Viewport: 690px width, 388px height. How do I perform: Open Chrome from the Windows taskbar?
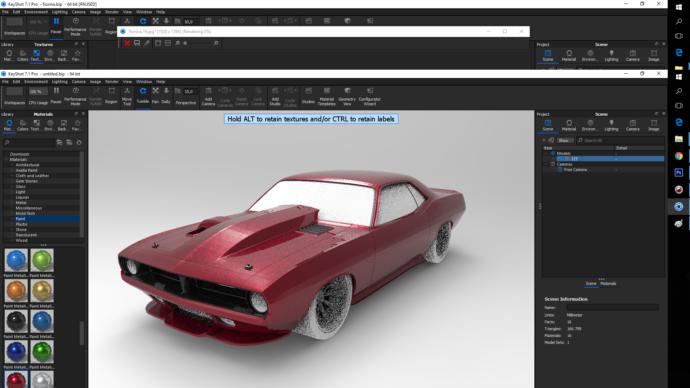point(679,156)
